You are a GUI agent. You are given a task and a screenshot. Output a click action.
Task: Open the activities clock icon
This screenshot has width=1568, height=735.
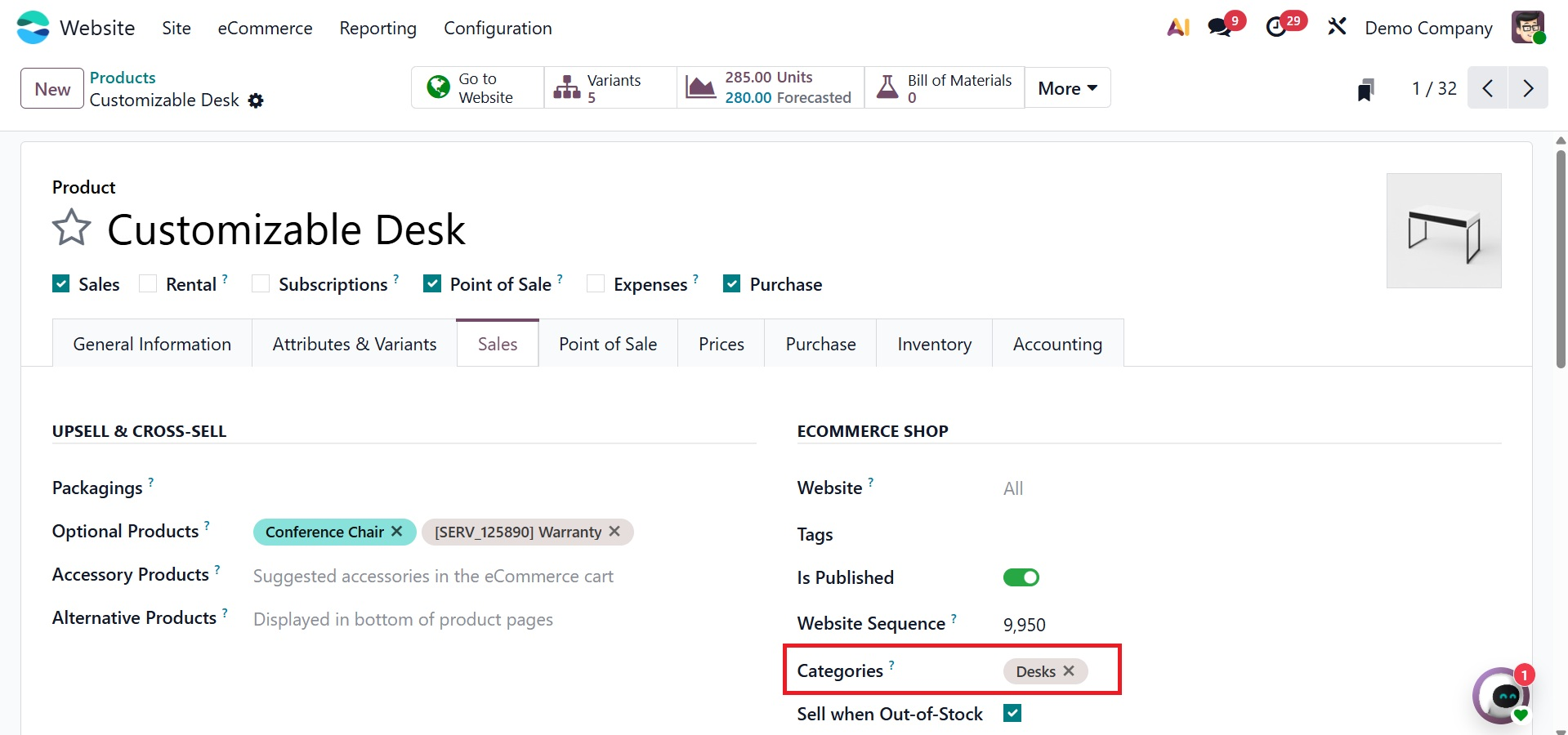tap(1276, 28)
